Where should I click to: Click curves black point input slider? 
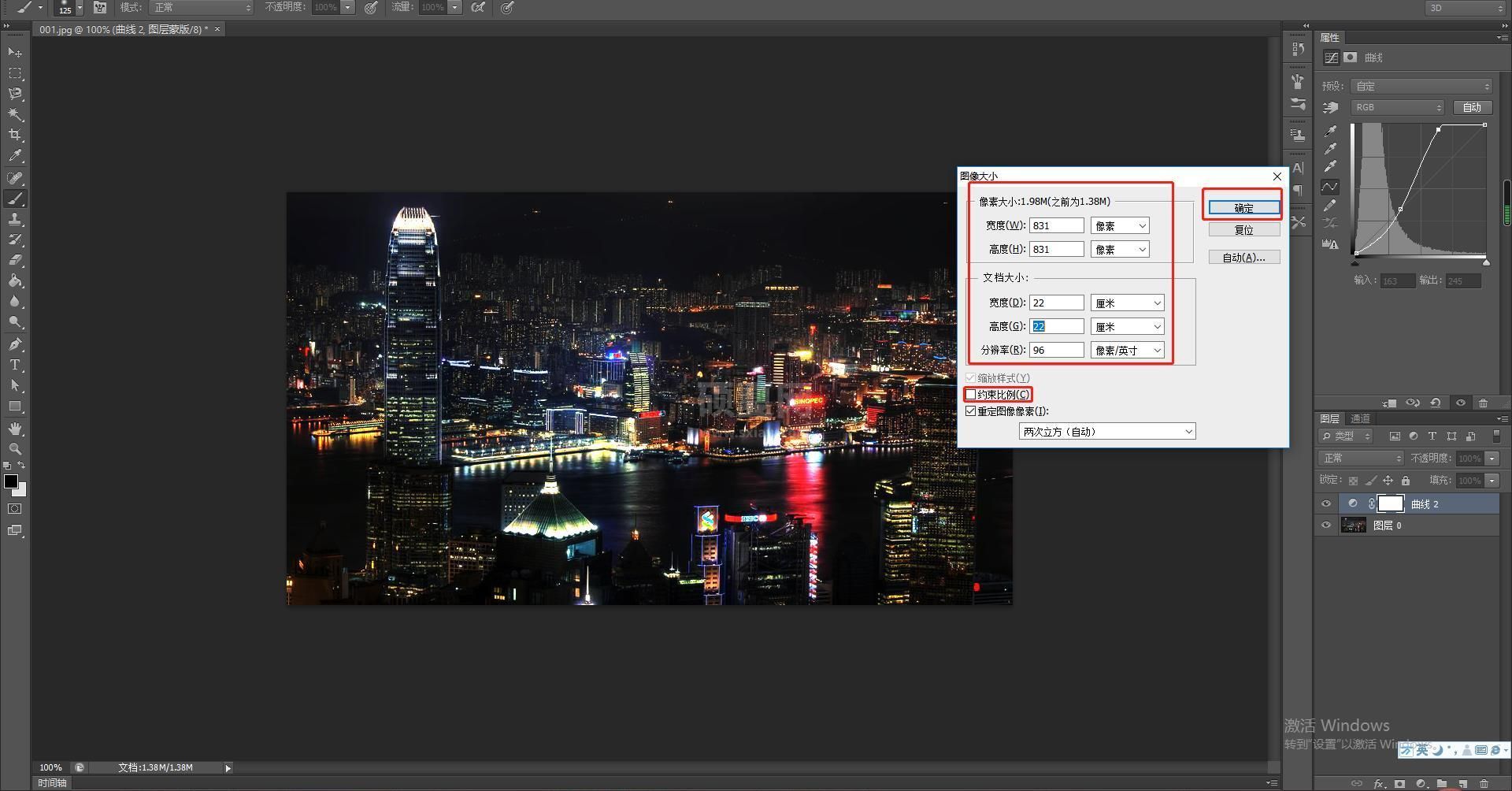(1355, 262)
